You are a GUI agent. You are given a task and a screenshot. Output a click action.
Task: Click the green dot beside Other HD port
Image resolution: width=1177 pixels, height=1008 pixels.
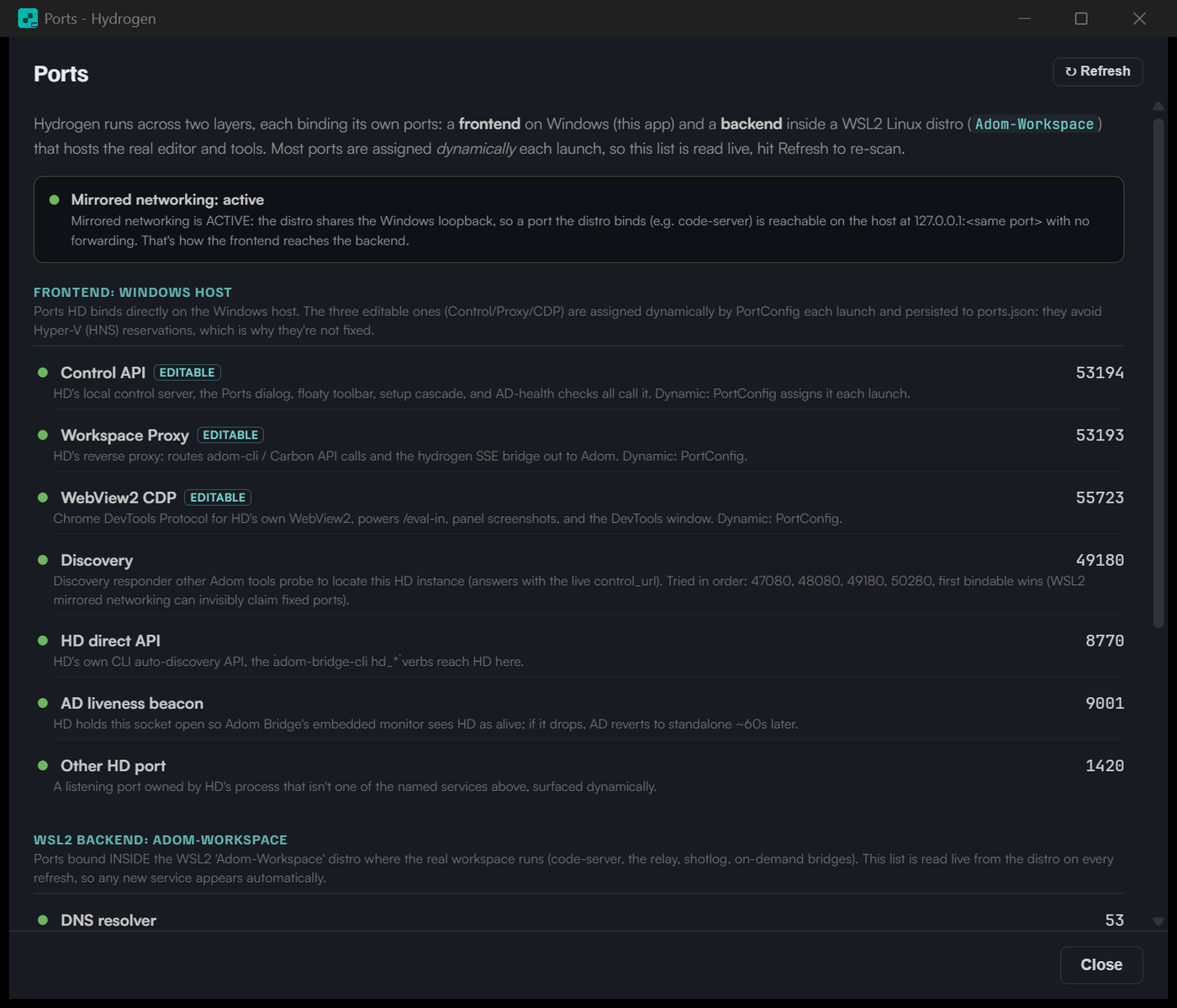tap(43, 765)
